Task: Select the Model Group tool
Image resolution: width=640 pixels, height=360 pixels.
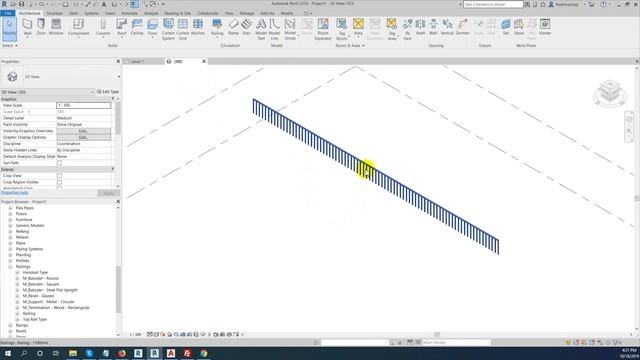Action: point(290,29)
